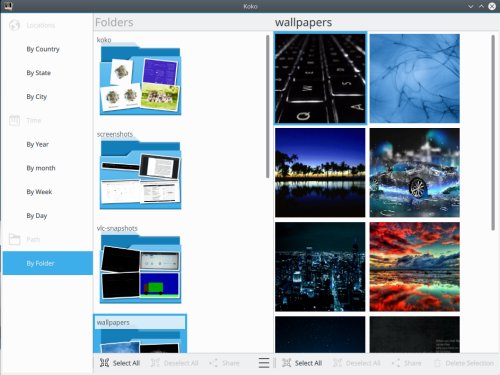Open the vlc-snapshots folder icon
The height and width of the screenshot is (375, 500).
click(x=140, y=268)
